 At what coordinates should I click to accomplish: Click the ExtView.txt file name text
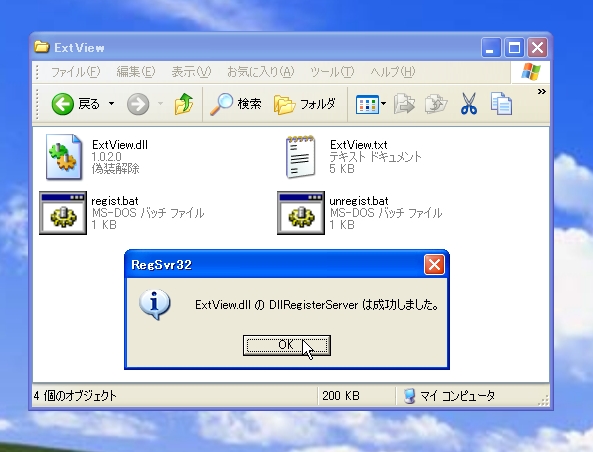coord(358,144)
